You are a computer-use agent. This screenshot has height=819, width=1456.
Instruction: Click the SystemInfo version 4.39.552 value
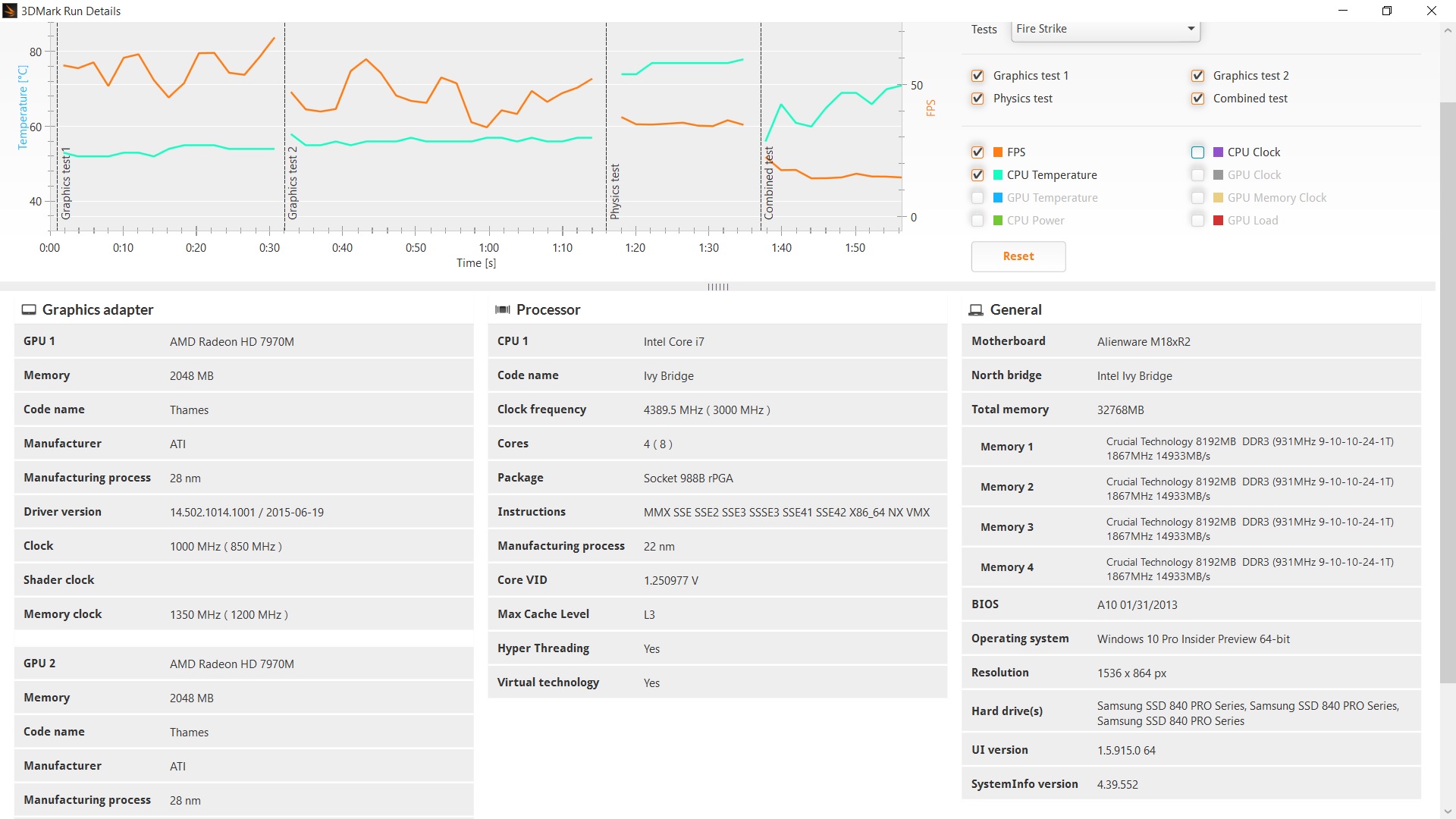pyautogui.click(x=1117, y=785)
